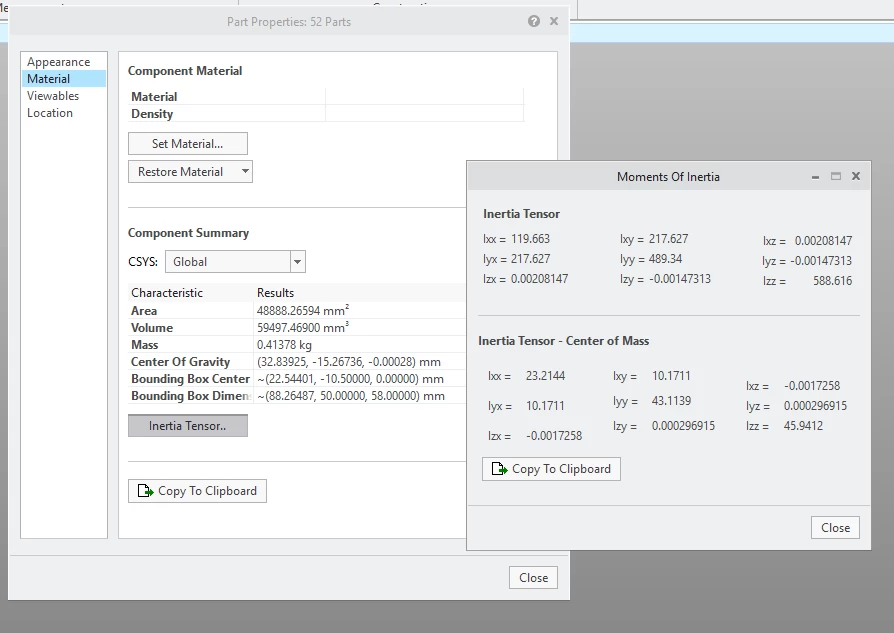Select Material in the properties list

coord(64,79)
